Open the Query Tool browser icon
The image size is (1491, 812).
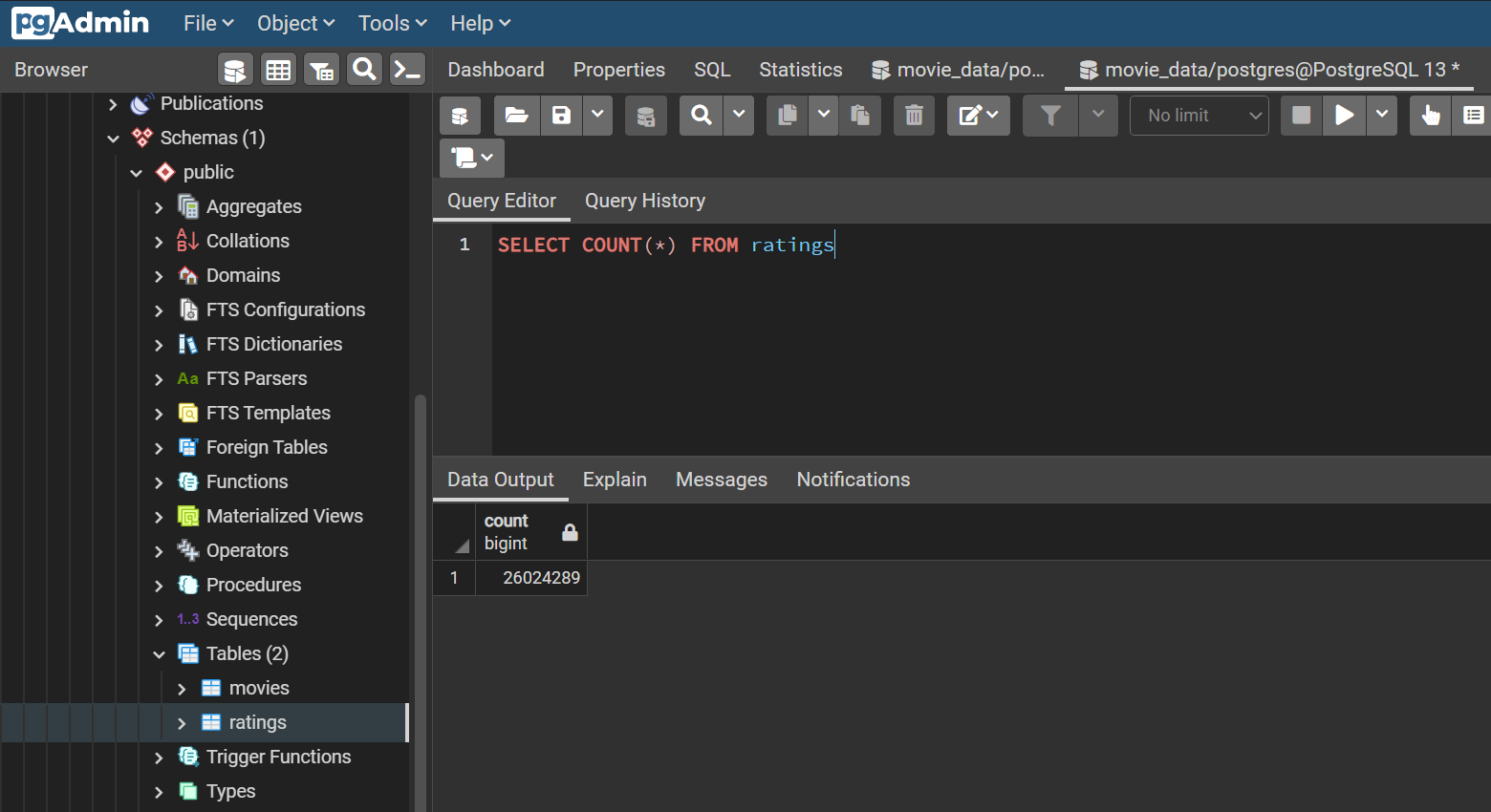(x=235, y=70)
